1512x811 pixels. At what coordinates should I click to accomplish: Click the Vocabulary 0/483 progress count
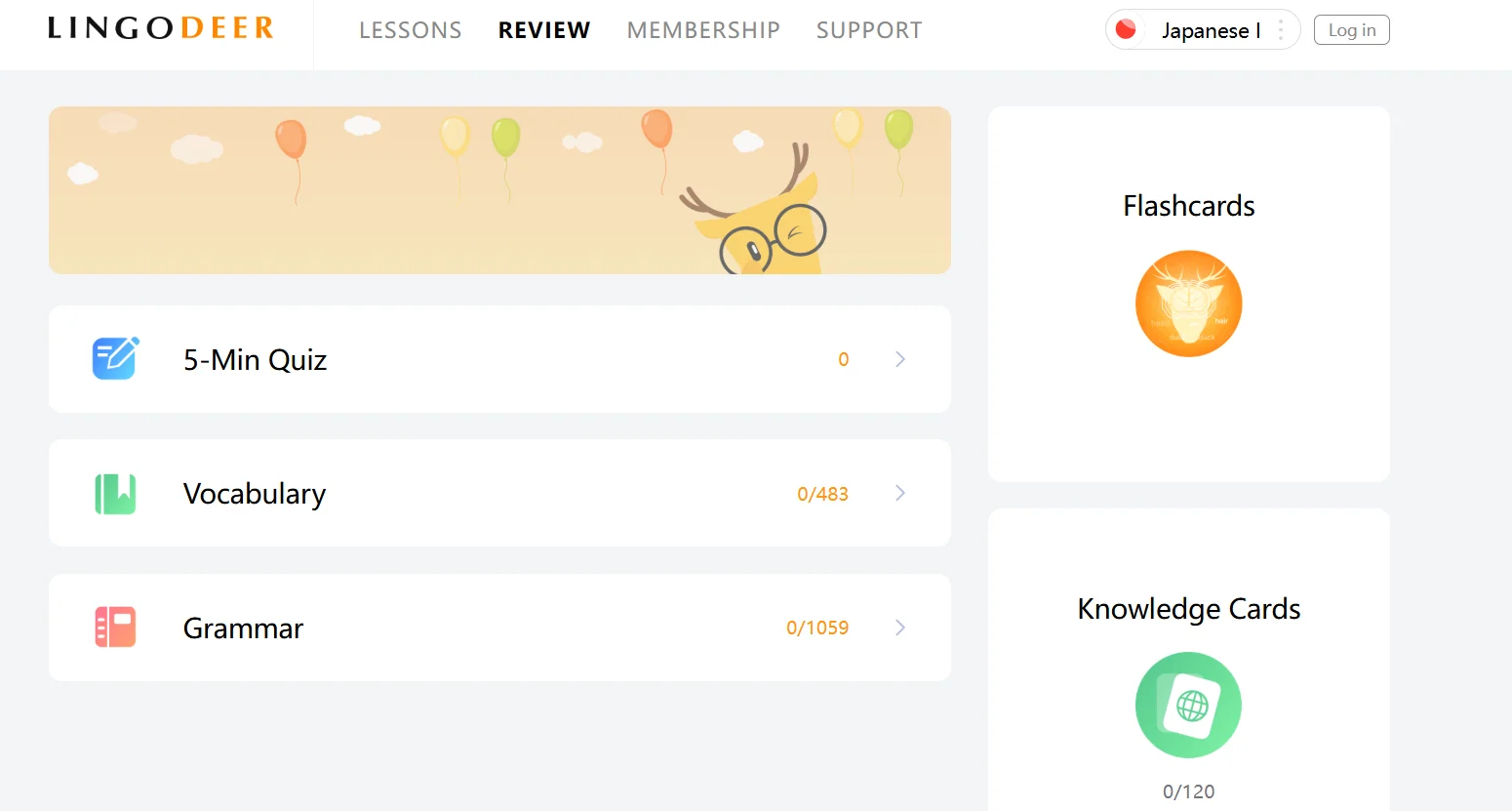coord(822,494)
